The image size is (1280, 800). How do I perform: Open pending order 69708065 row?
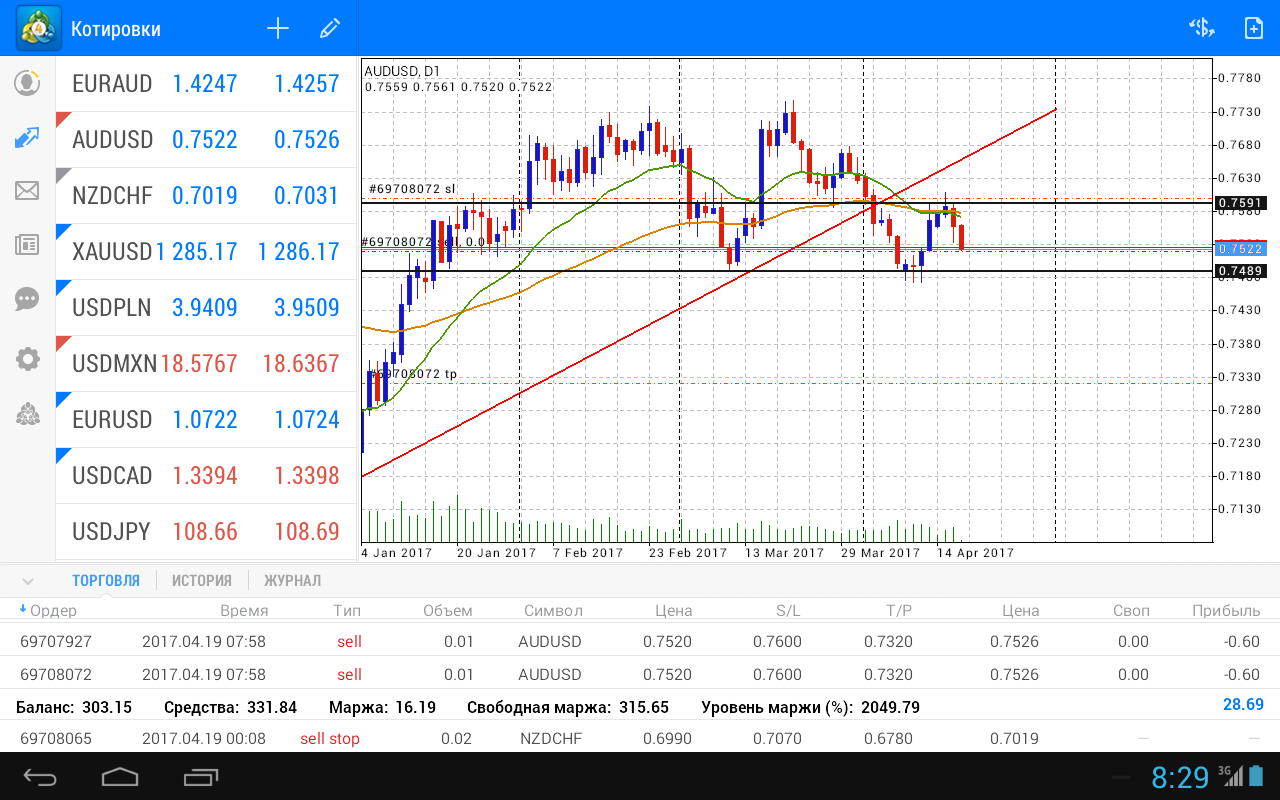[x=640, y=738]
